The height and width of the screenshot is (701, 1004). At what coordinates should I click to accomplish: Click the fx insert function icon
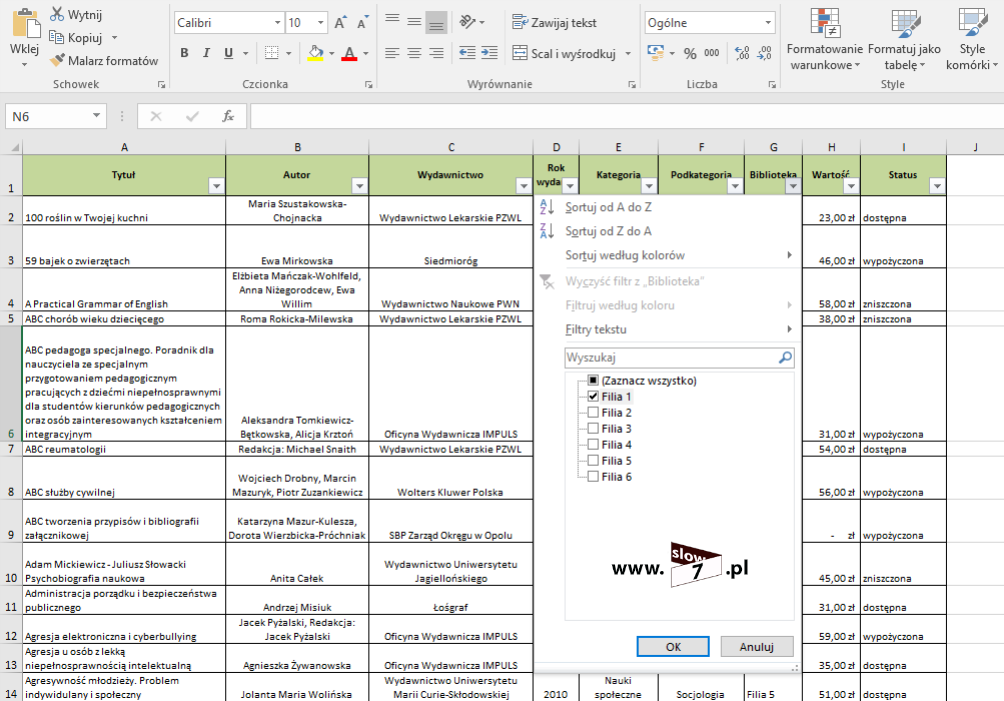[x=228, y=117]
